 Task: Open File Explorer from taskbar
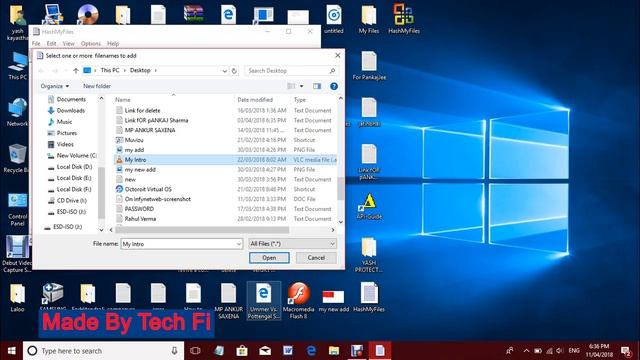point(334,351)
